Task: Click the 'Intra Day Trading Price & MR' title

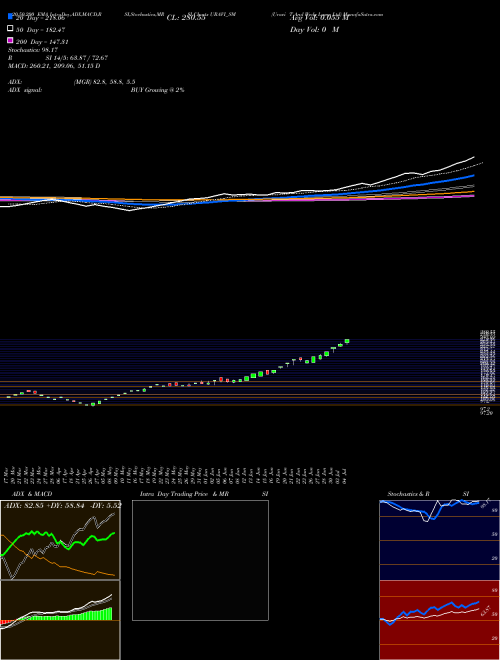Action: [x=184, y=494]
